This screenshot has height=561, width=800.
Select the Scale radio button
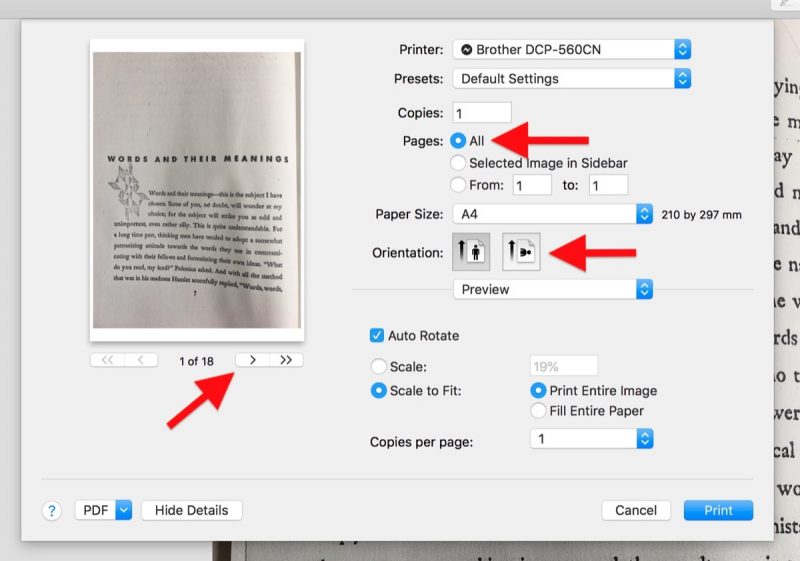378,366
